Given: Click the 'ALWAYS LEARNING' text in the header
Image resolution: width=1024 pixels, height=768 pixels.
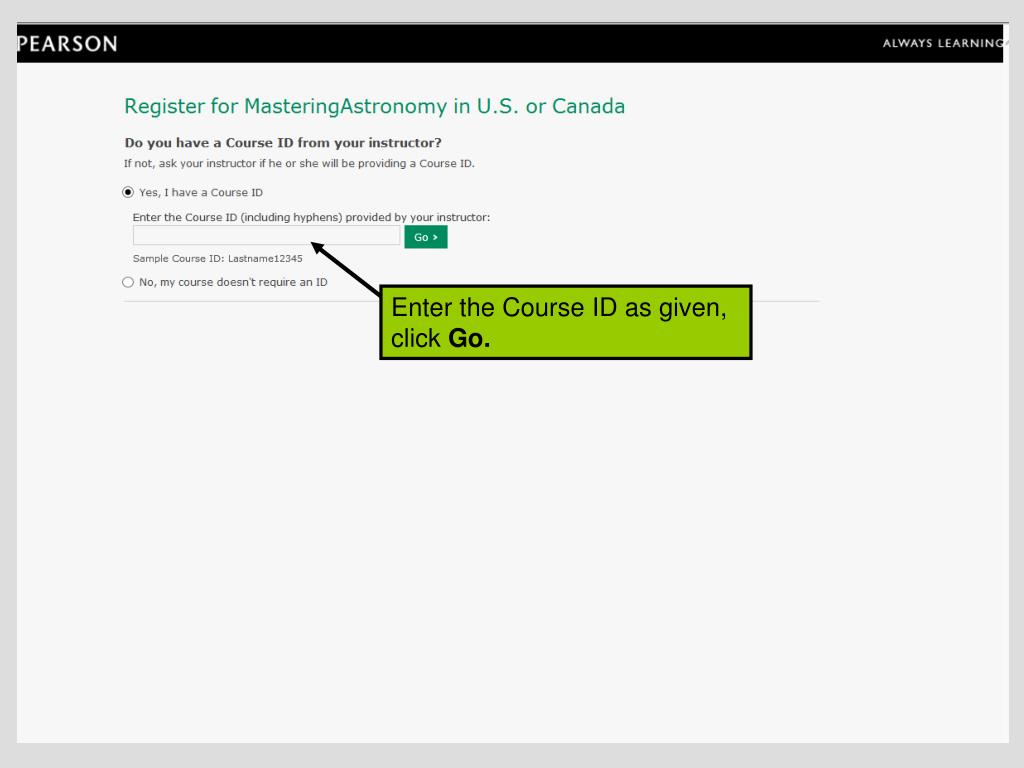Looking at the screenshot, I should click(x=942, y=43).
